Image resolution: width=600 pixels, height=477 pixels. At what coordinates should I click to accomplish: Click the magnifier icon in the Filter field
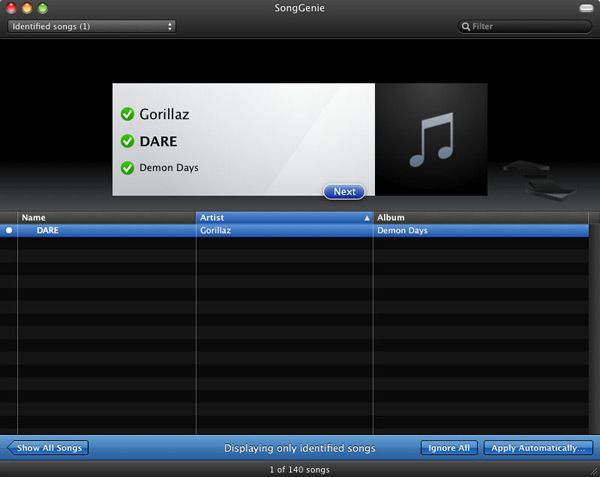466,27
